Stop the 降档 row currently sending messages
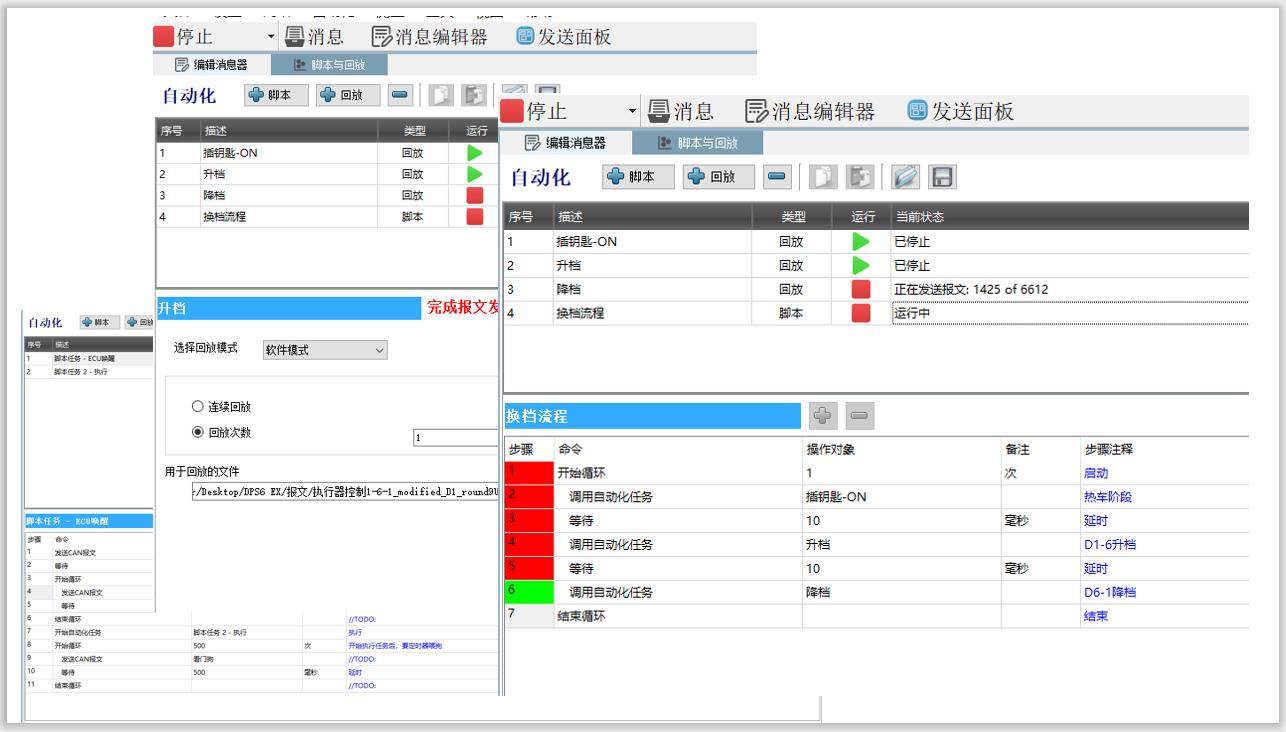Viewport: 1286px width, 732px height. 860,289
